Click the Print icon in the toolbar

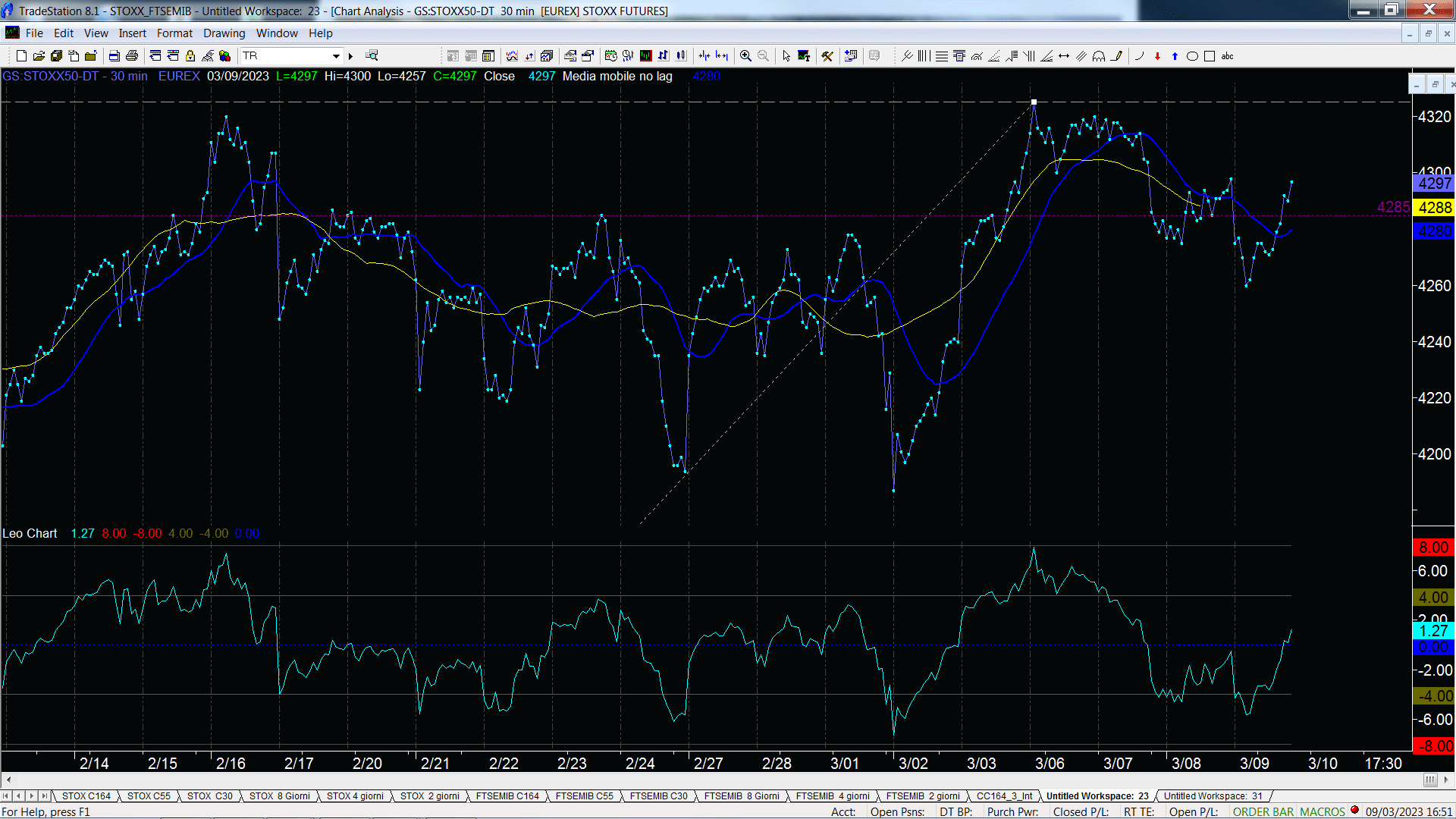tap(132, 56)
